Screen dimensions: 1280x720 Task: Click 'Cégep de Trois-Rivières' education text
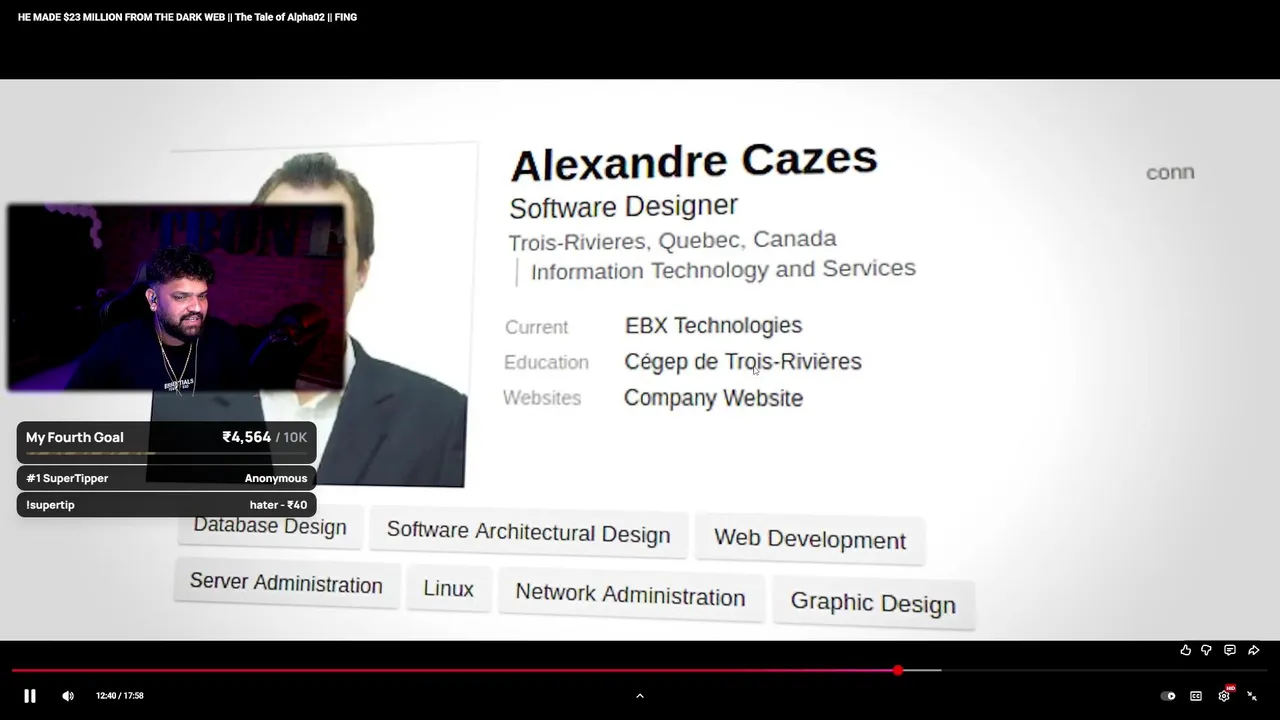(743, 362)
